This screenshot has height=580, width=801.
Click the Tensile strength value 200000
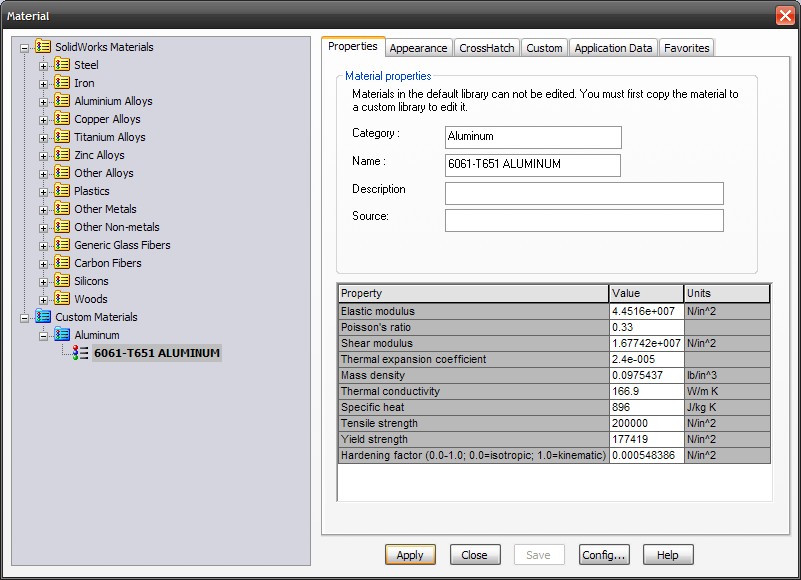point(646,423)
